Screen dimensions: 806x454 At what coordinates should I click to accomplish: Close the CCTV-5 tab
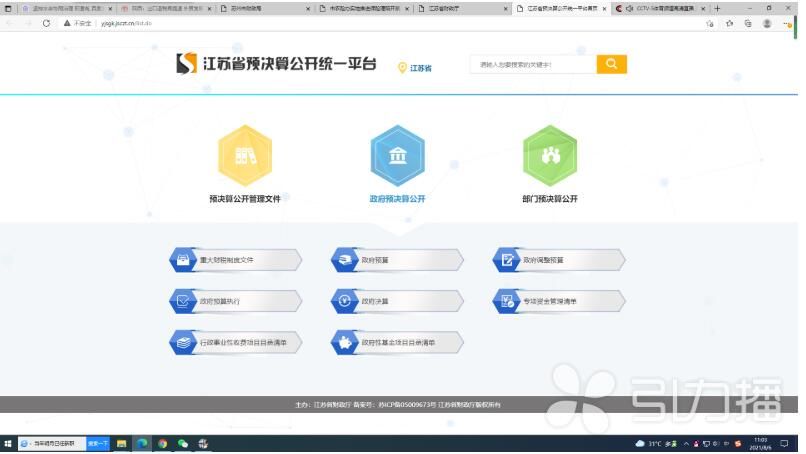[703, 8]
